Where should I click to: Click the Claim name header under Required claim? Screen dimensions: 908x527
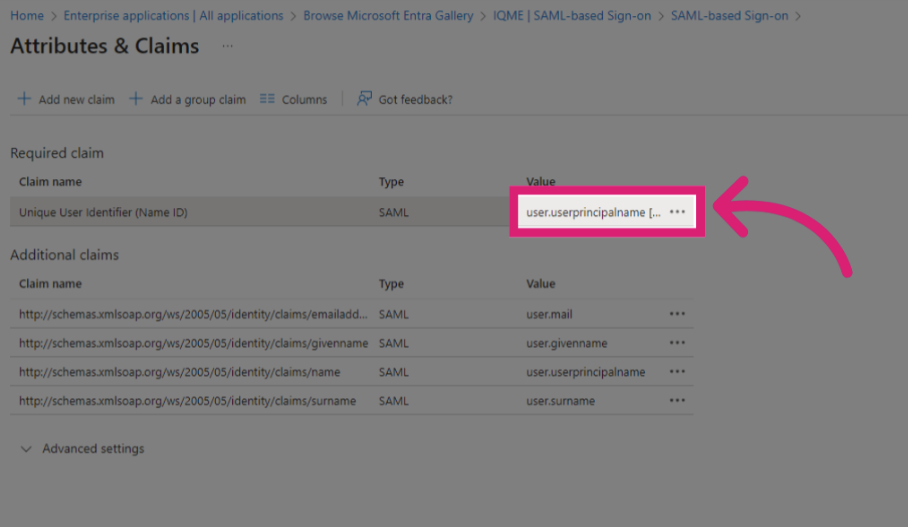coord(50,181)
